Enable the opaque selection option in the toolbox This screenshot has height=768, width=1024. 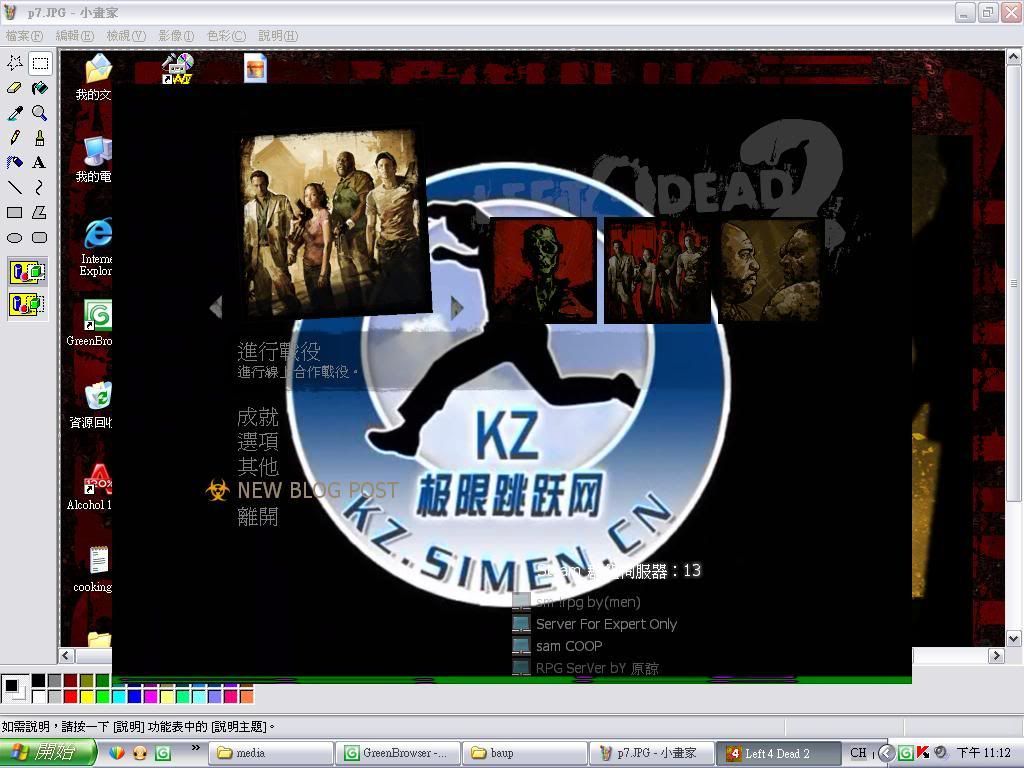click(27, 271)
